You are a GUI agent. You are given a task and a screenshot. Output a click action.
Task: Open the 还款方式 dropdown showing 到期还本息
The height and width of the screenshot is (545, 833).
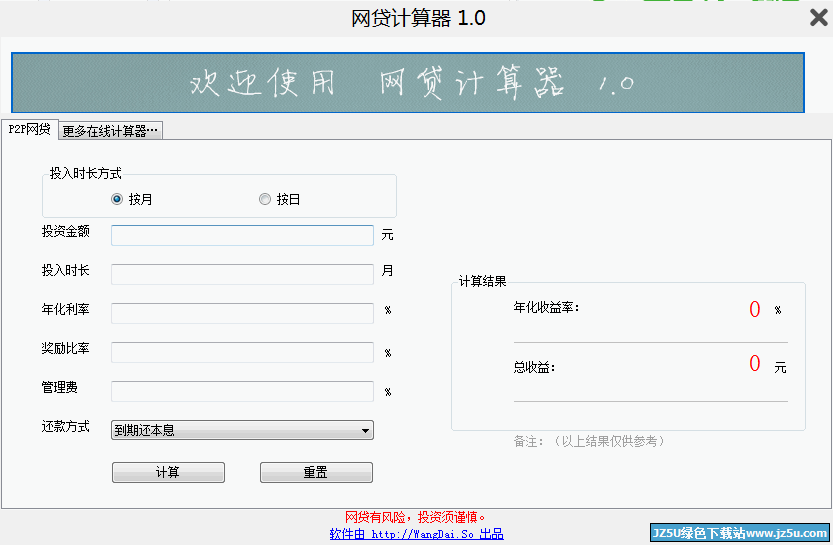[x=242, y=430]
